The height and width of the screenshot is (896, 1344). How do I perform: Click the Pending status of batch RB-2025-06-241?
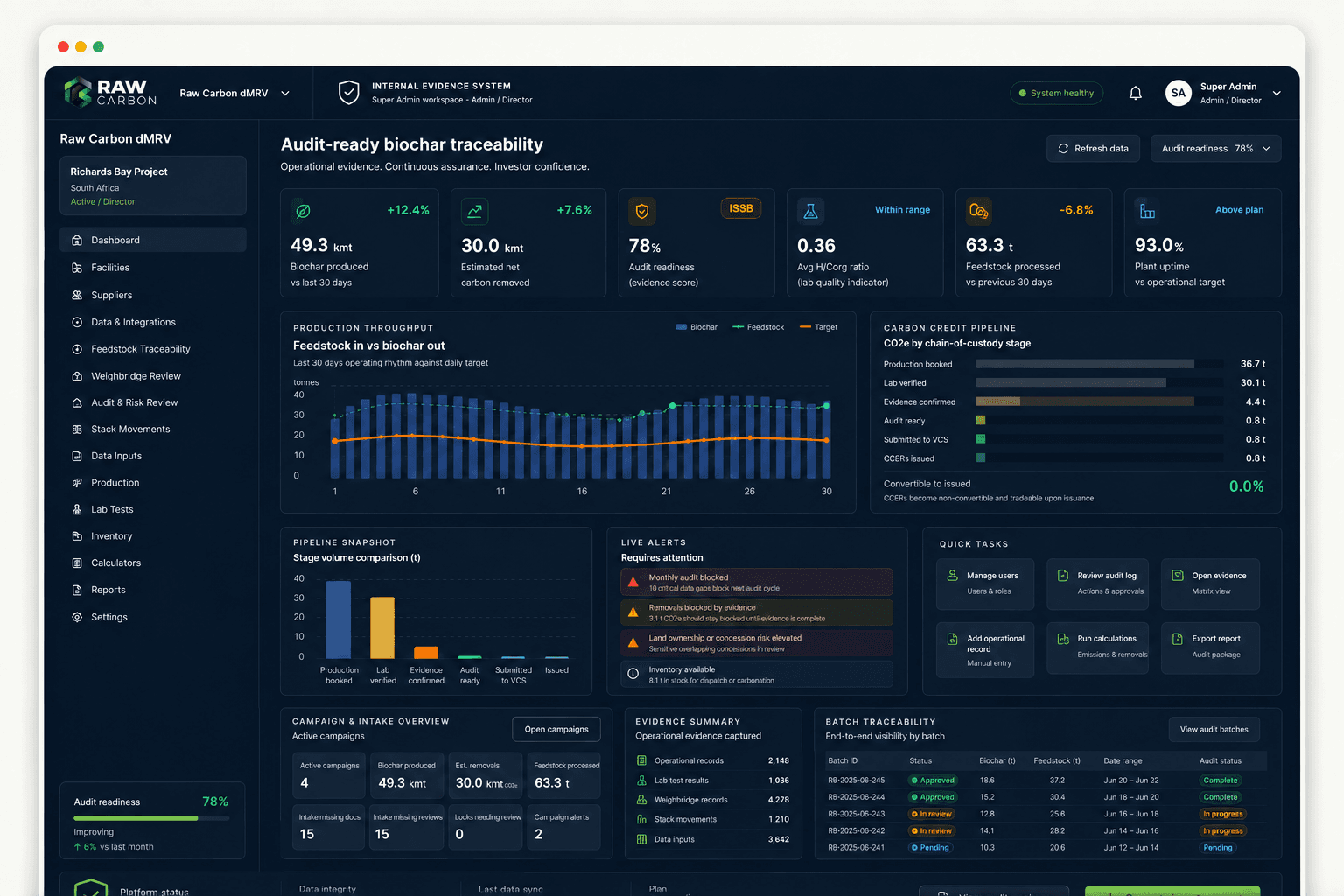[930, 848]
